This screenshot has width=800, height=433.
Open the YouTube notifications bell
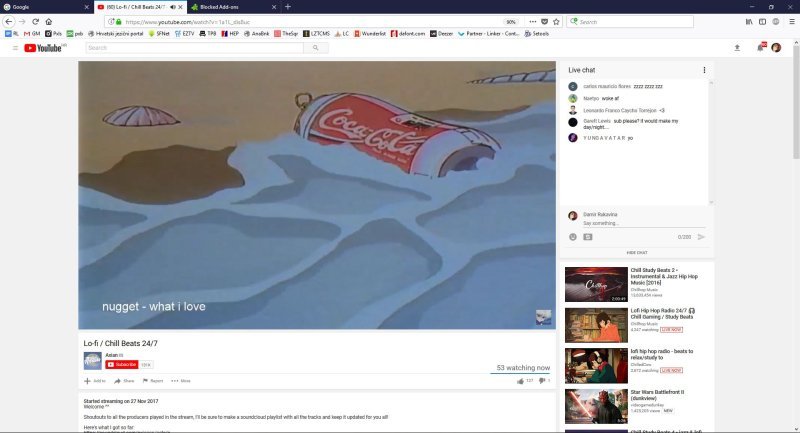tap(759, 47)
